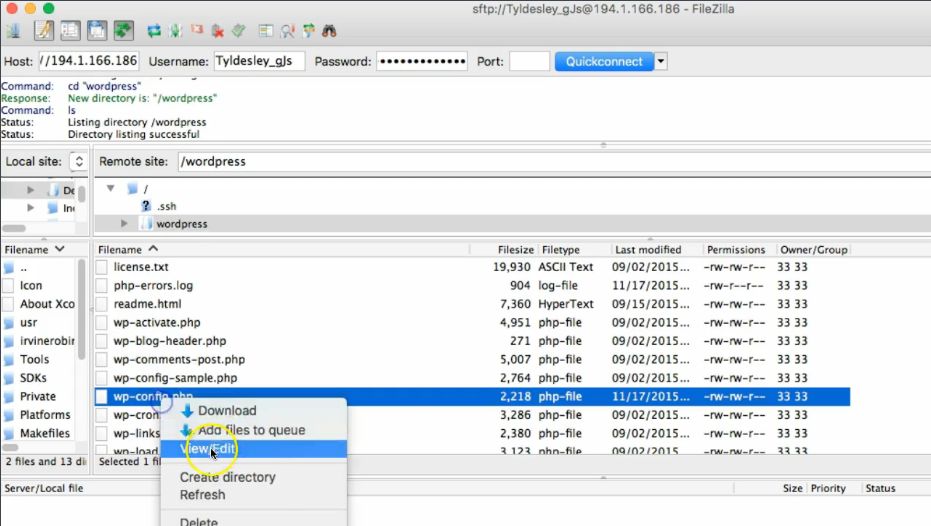This screenshot has height=526, width=931.
Task: Click the wp-comments-post.php file icon
Action: 102,359
